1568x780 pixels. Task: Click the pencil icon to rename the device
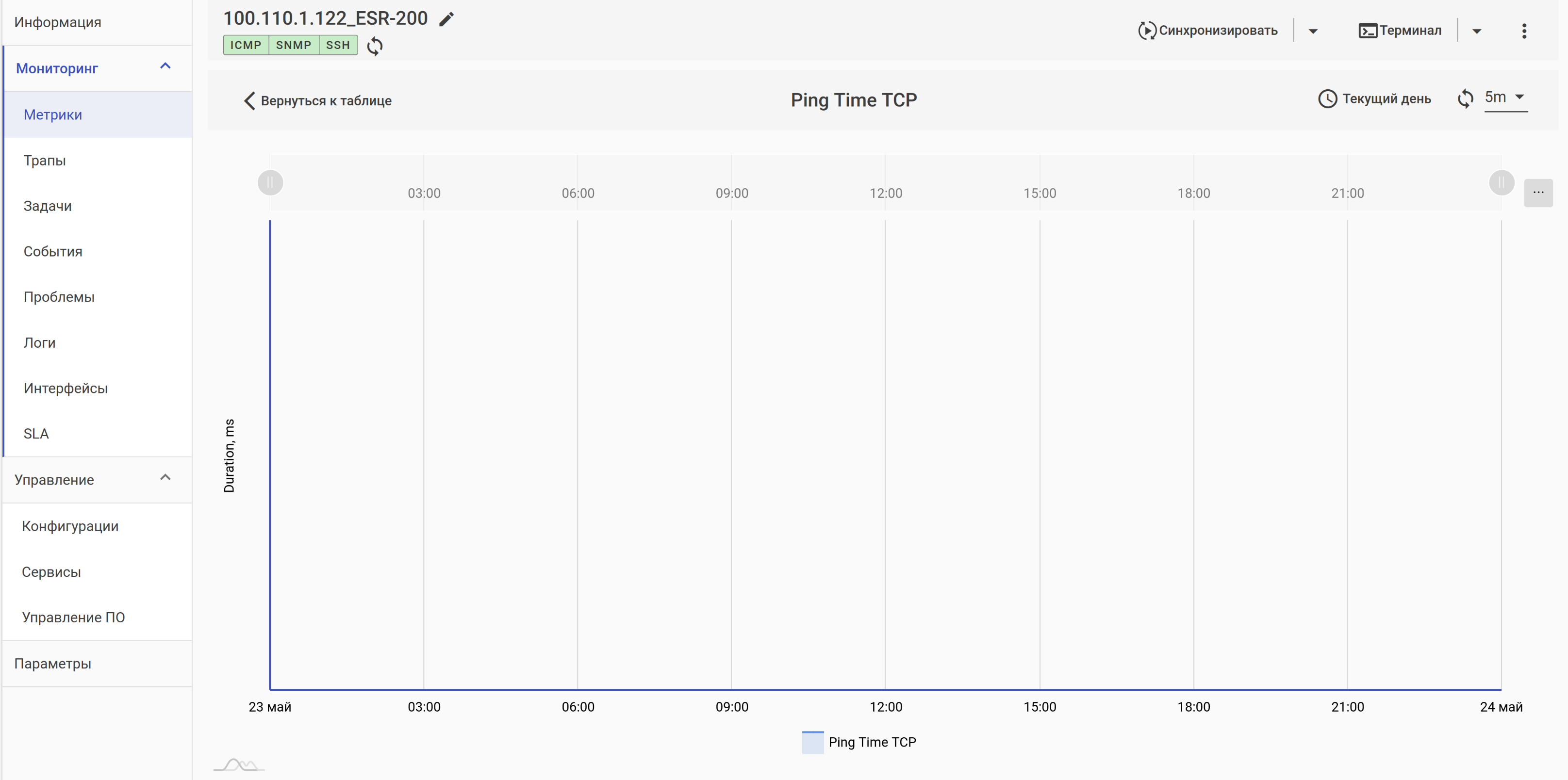(x=446, y=19)
